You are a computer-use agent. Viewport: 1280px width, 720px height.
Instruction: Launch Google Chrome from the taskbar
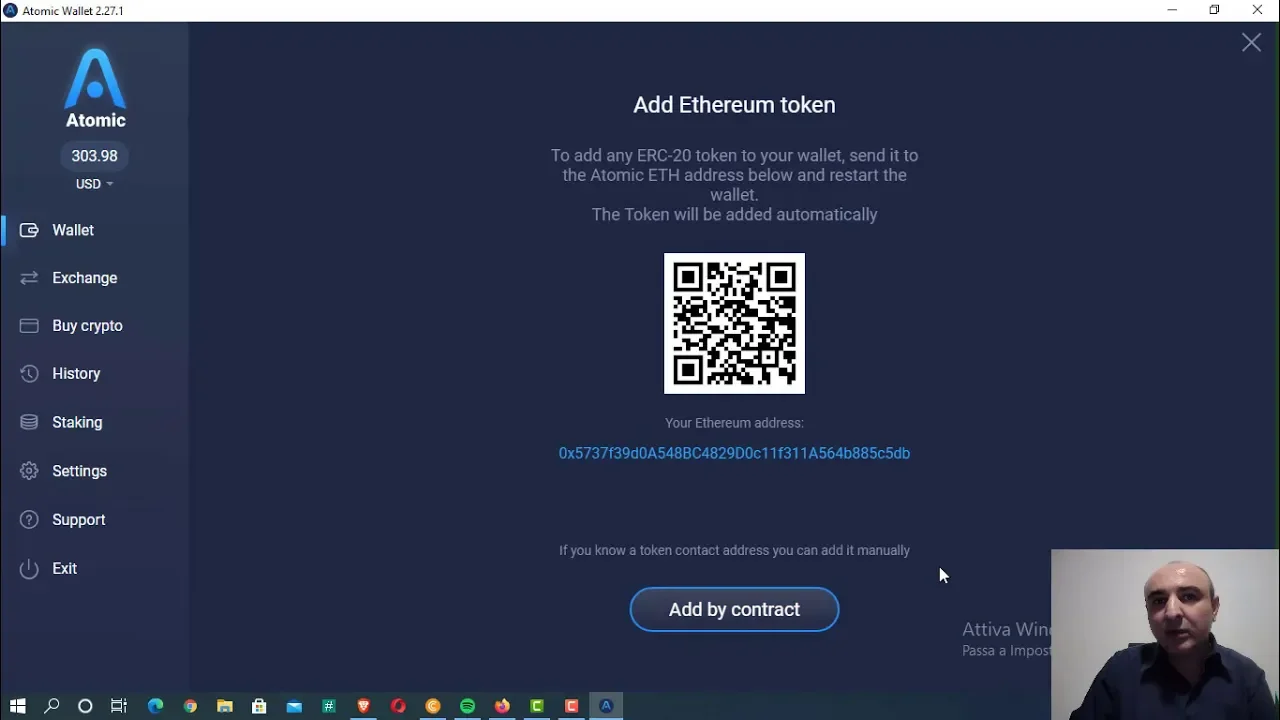190,706
